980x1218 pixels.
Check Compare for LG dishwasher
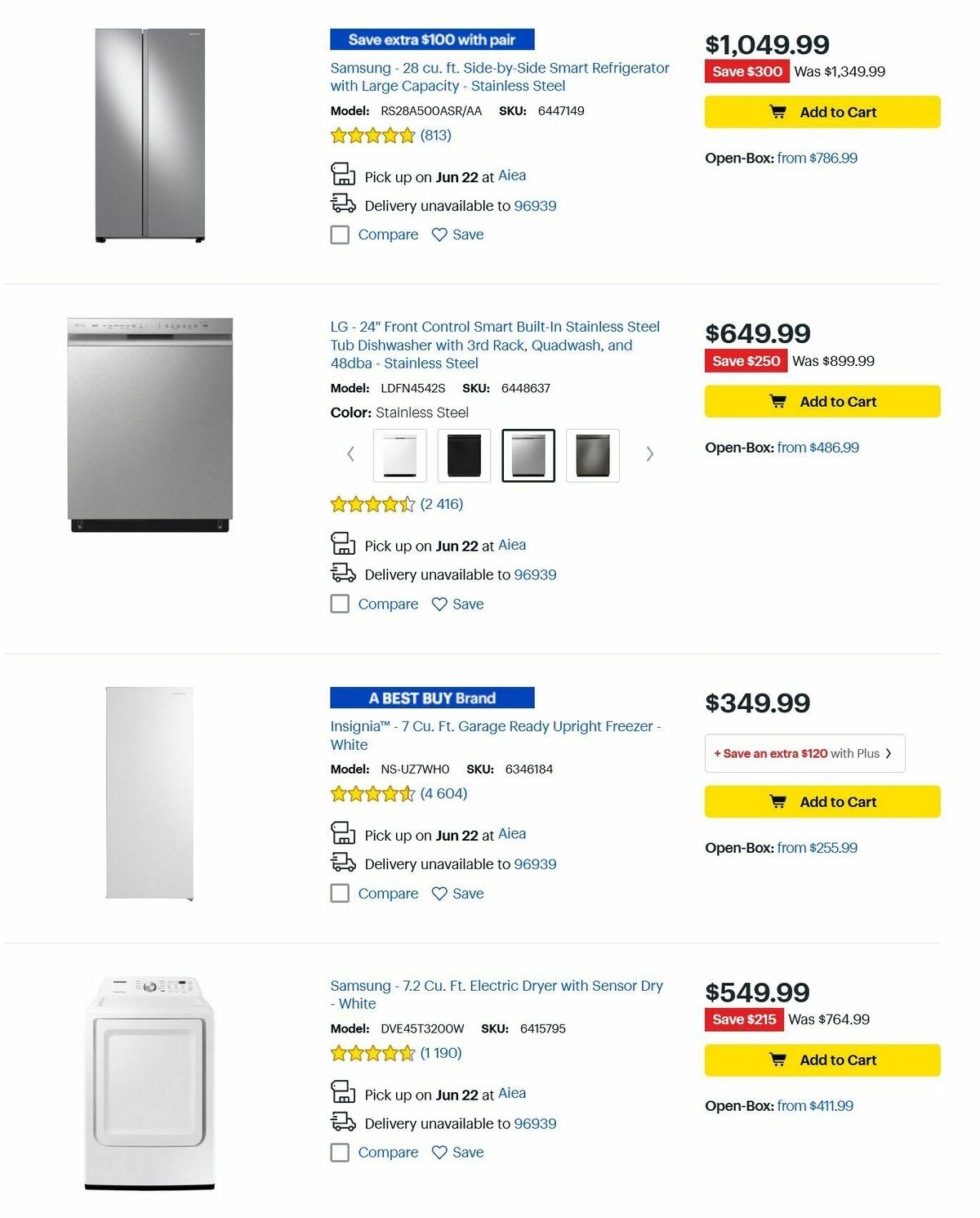pos(339,604)
